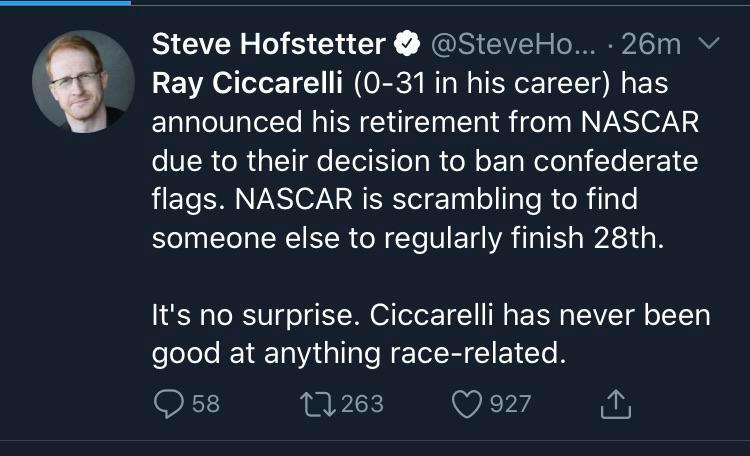Like the tweet with the heart icon
The height and width of the screenshot is (456, 750).
pos(467,403)
